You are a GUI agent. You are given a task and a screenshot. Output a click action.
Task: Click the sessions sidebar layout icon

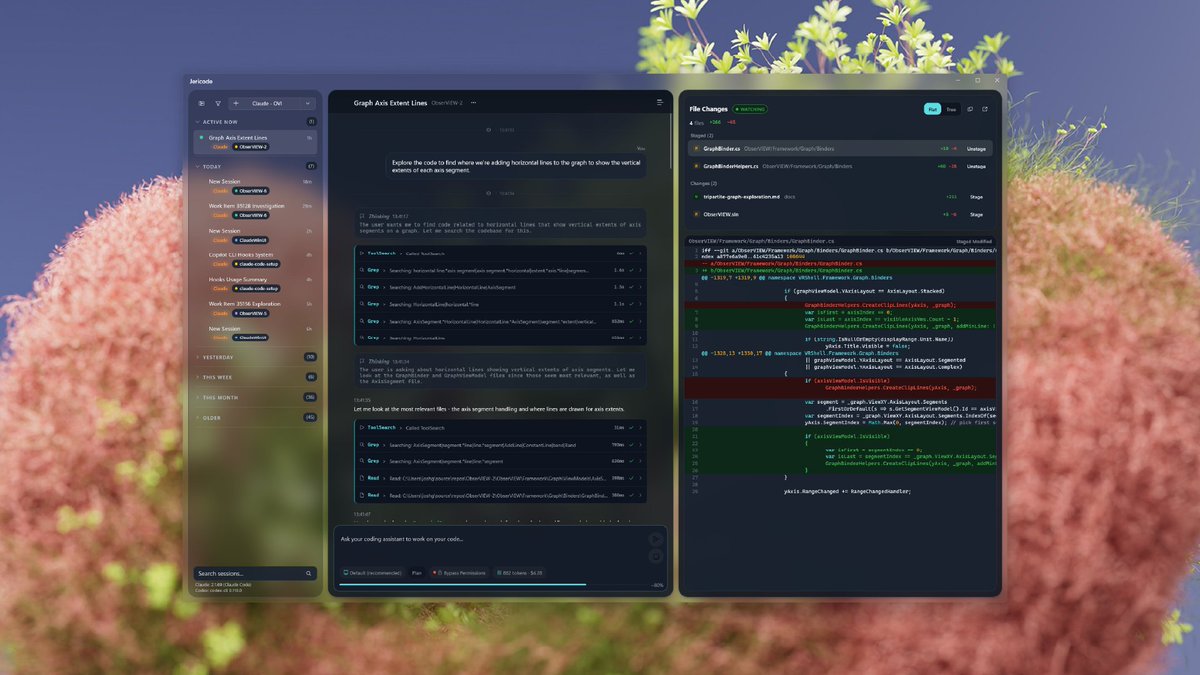pyautogui.click(x=201, y=103)
